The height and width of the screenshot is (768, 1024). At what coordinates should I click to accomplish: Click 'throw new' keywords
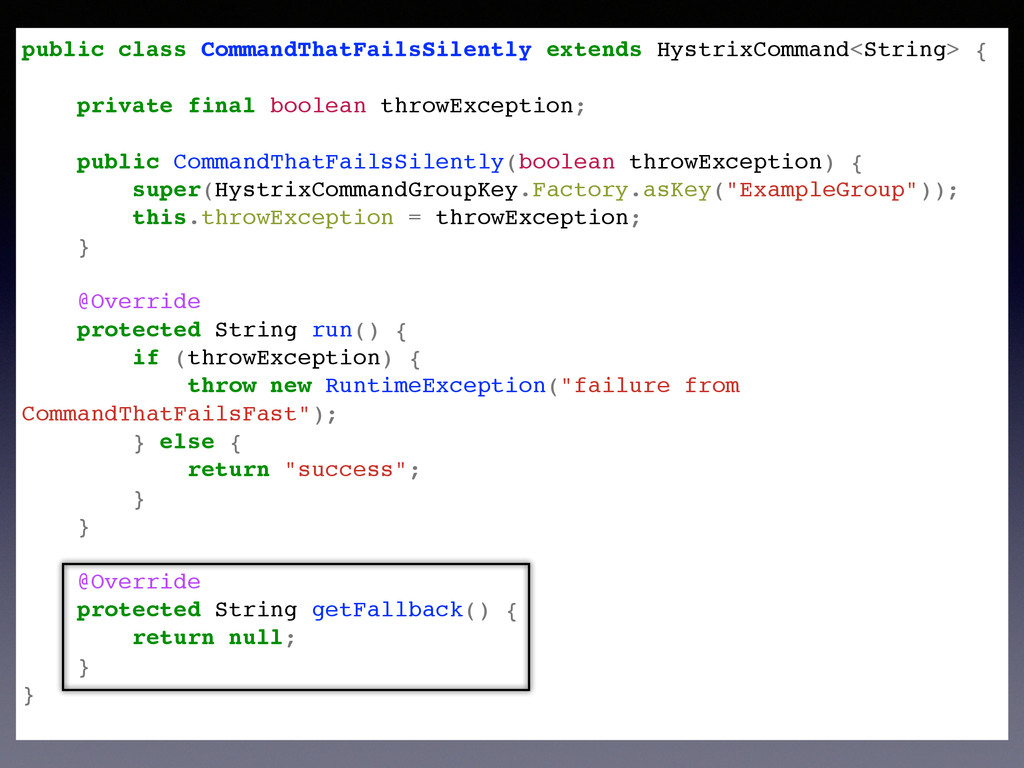pos(249,386)
